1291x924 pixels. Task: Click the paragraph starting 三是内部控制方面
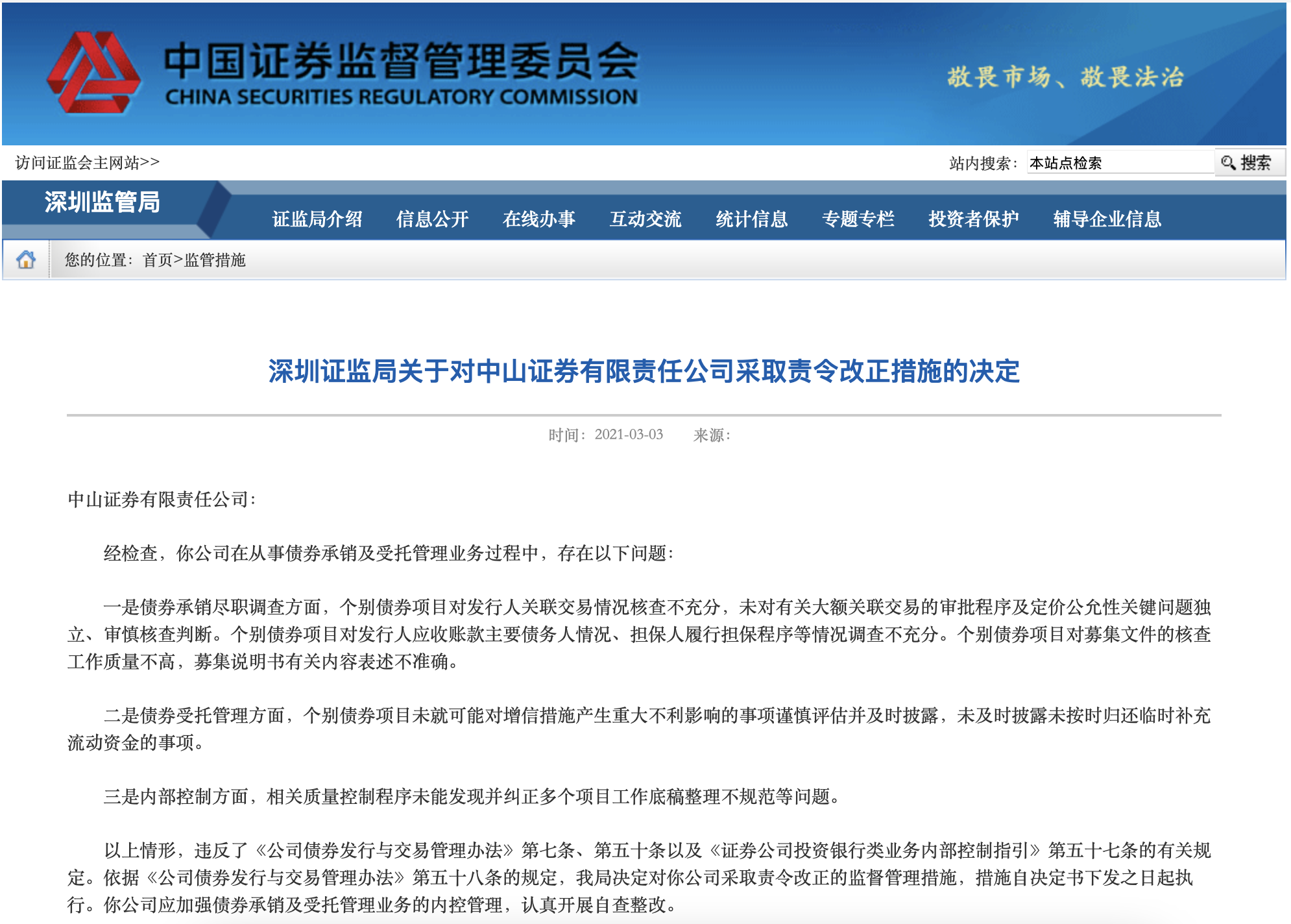472,796
